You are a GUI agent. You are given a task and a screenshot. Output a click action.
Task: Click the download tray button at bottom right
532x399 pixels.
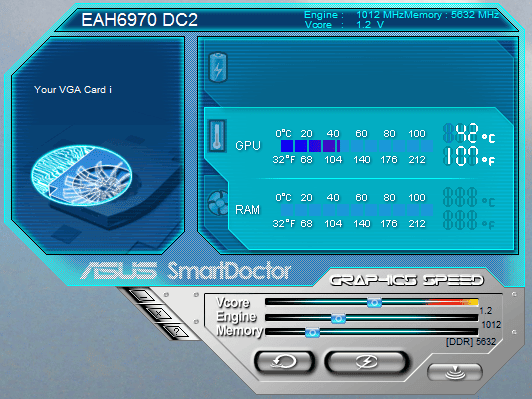pyautogui.click(x=455, y=372)
